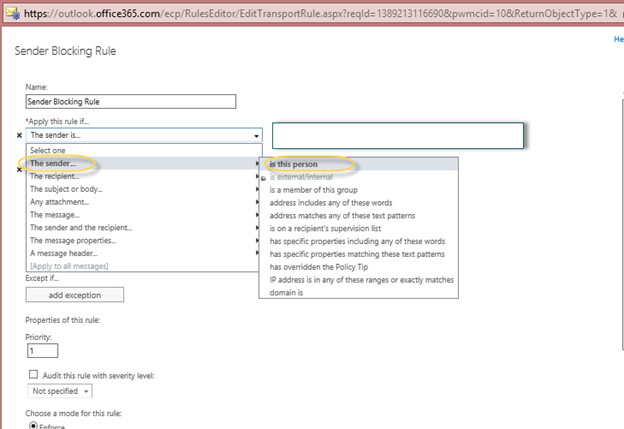Open 'The sender is...' condition dropdown arrow

click(x=256, y=136)
